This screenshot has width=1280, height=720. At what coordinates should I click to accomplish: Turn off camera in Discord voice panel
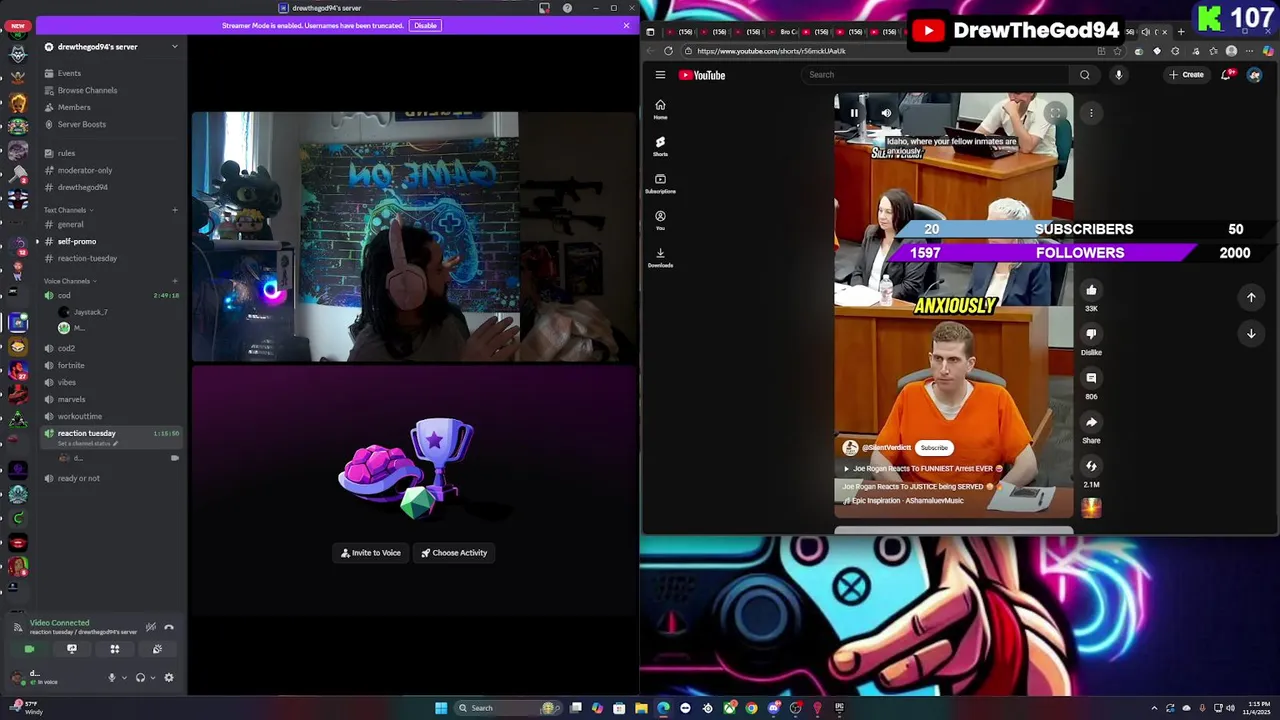29,649
